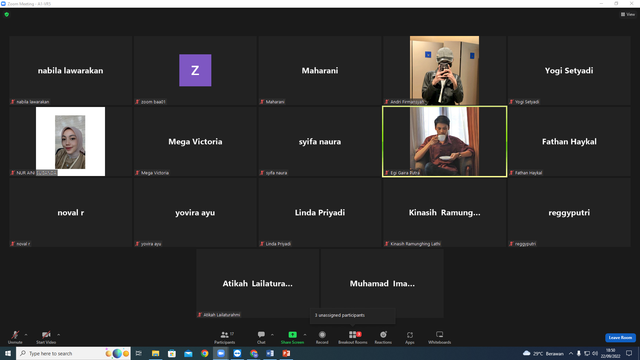Open the Reactions menu
Viewport: 640px width, 360px height.
click(x=383, y=337)
